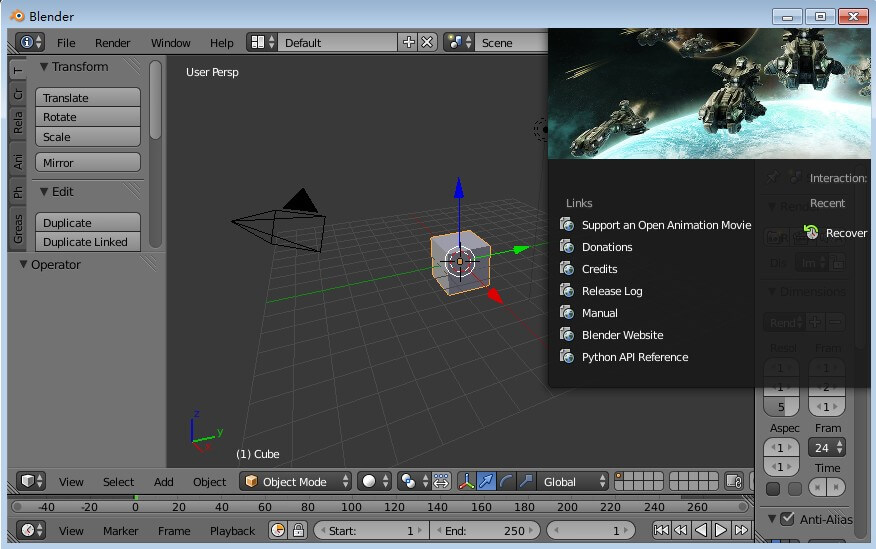876x549 pixels.
Task: Click the Donations link icon
Action: (x=567, y=247)
